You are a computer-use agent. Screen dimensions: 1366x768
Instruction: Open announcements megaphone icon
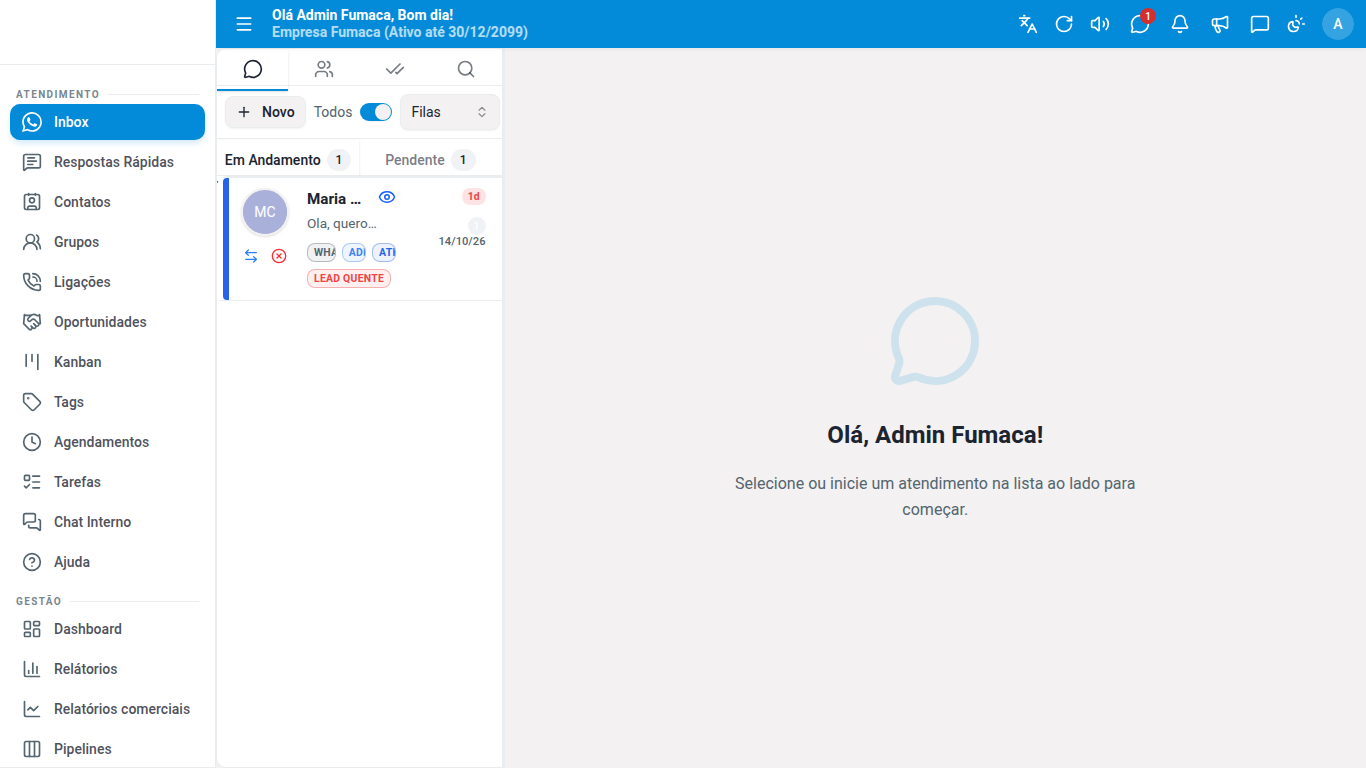1220,24
